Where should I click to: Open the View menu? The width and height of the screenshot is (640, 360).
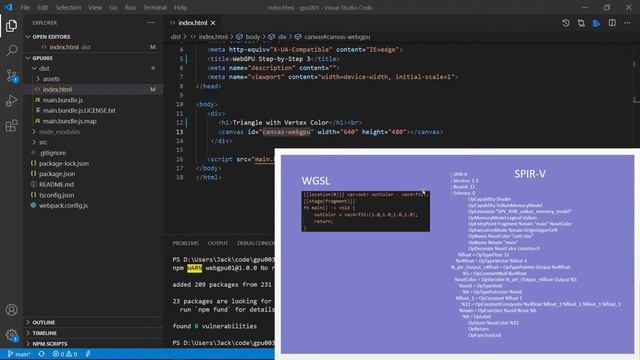95,7
